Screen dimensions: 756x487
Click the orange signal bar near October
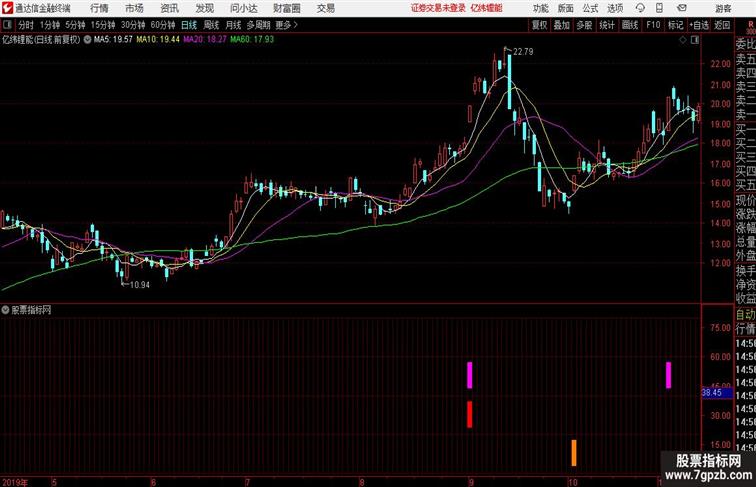574,453
